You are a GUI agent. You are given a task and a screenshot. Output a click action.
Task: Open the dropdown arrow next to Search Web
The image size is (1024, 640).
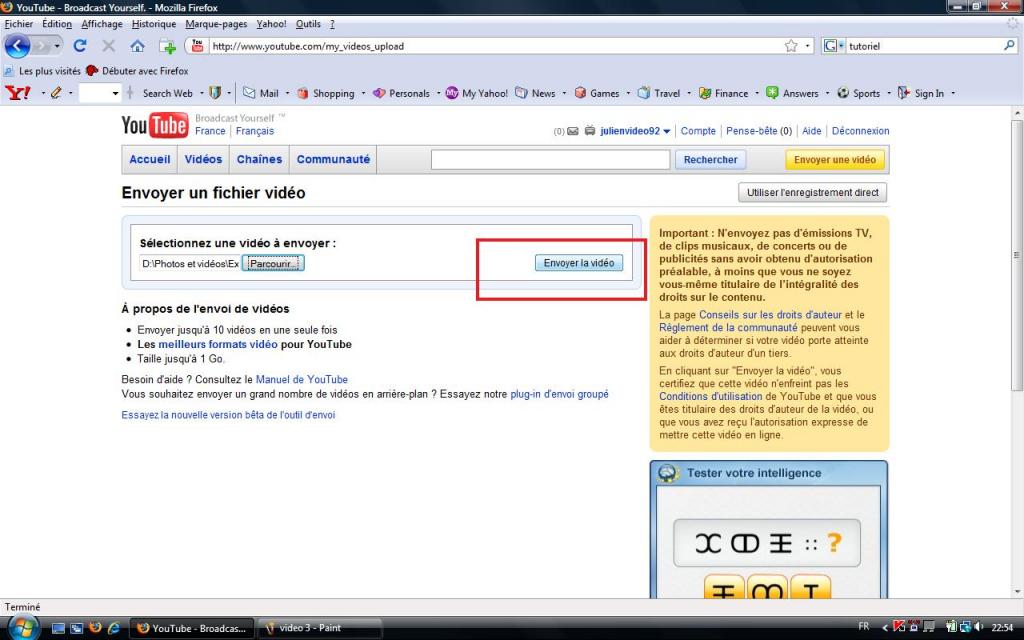pyautogui.click(x=202, y=93)
